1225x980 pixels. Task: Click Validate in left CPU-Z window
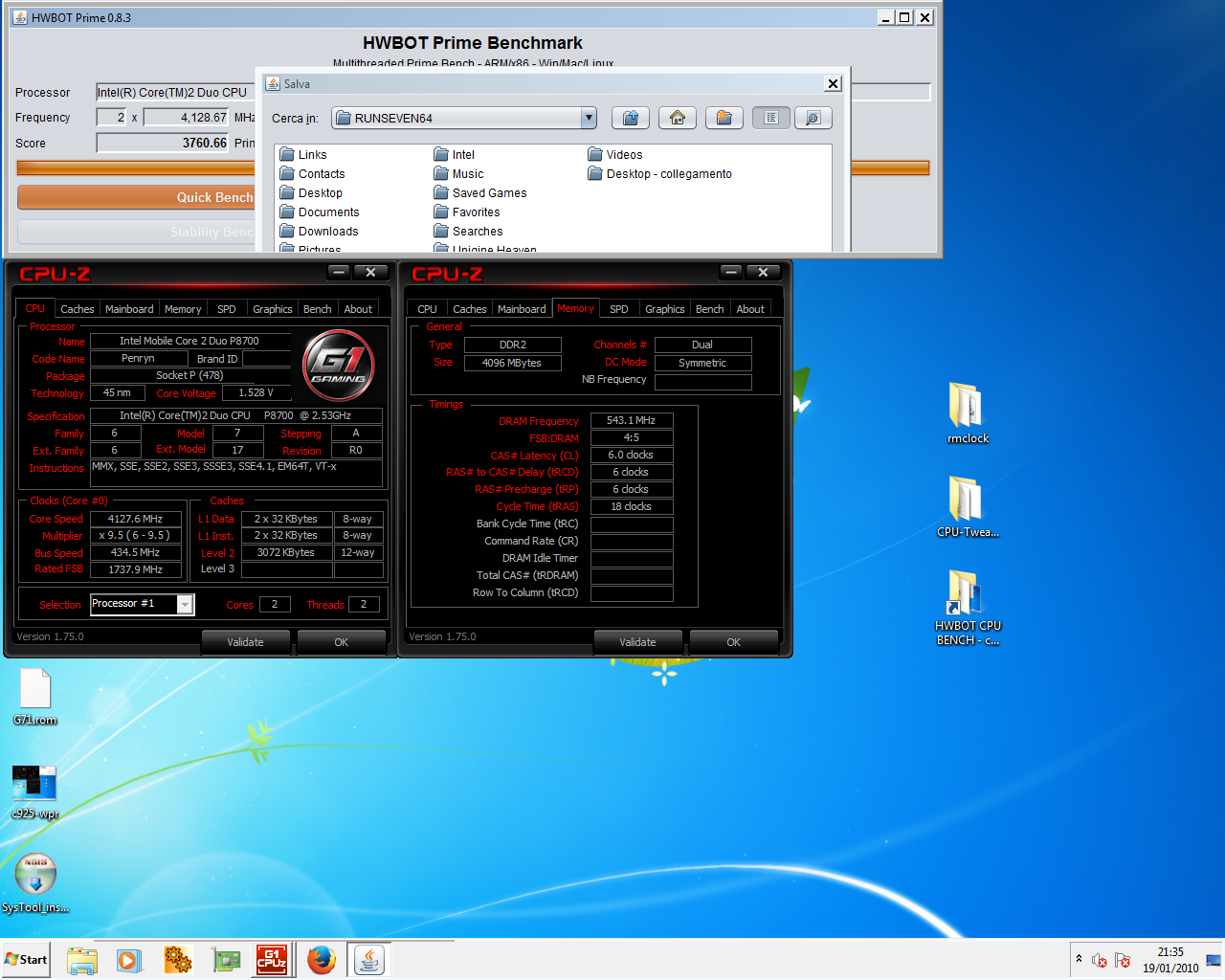[x=245, y=642]
